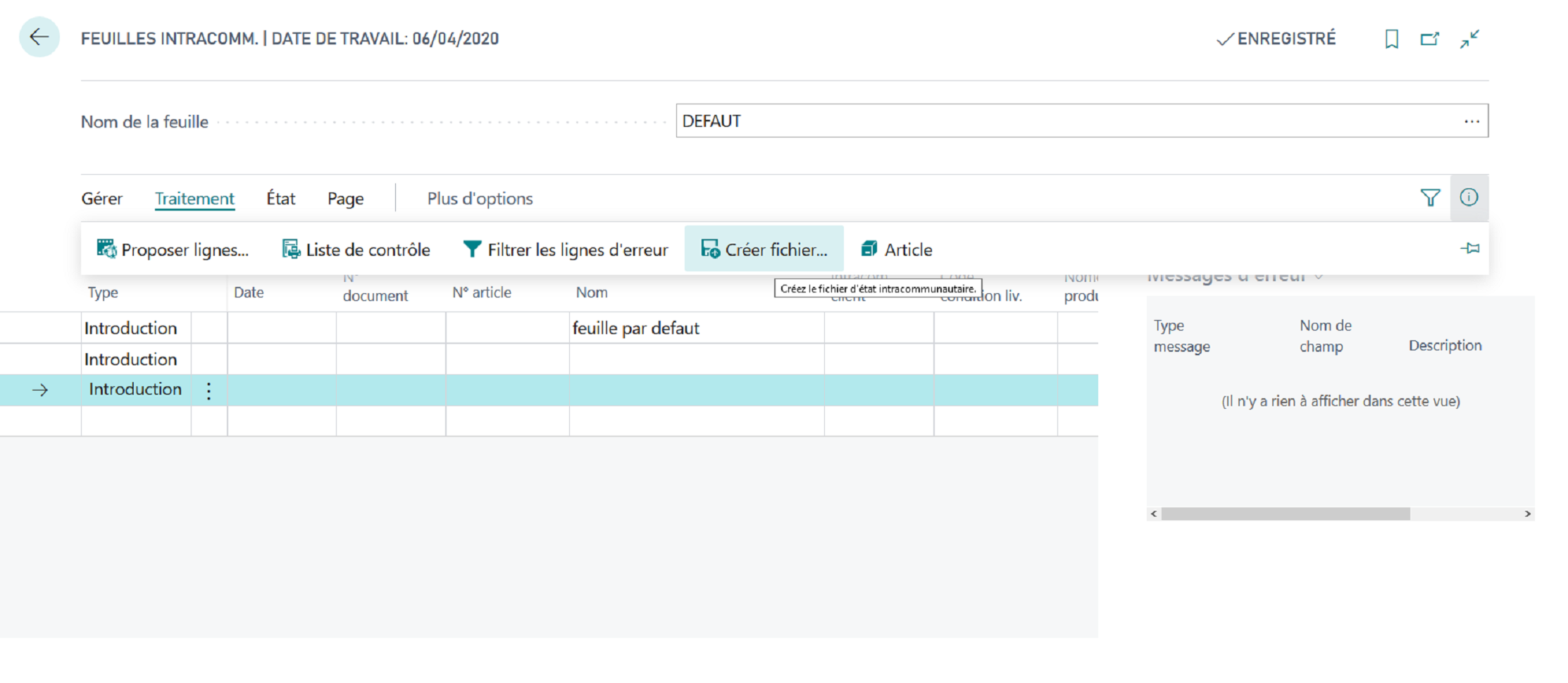The image size is (1568, 683).
Task: Click the error pane horizontal scrollbar thumb
Action: [x=1286, y=514]
